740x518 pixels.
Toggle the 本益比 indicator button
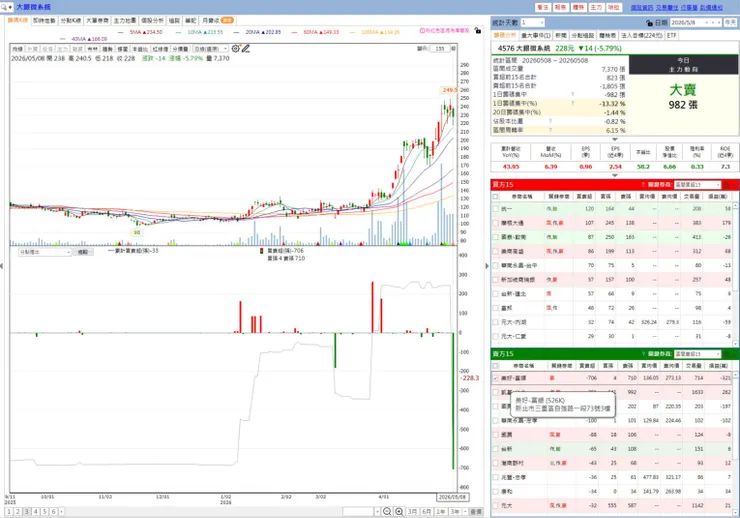(x=139, y=49)
